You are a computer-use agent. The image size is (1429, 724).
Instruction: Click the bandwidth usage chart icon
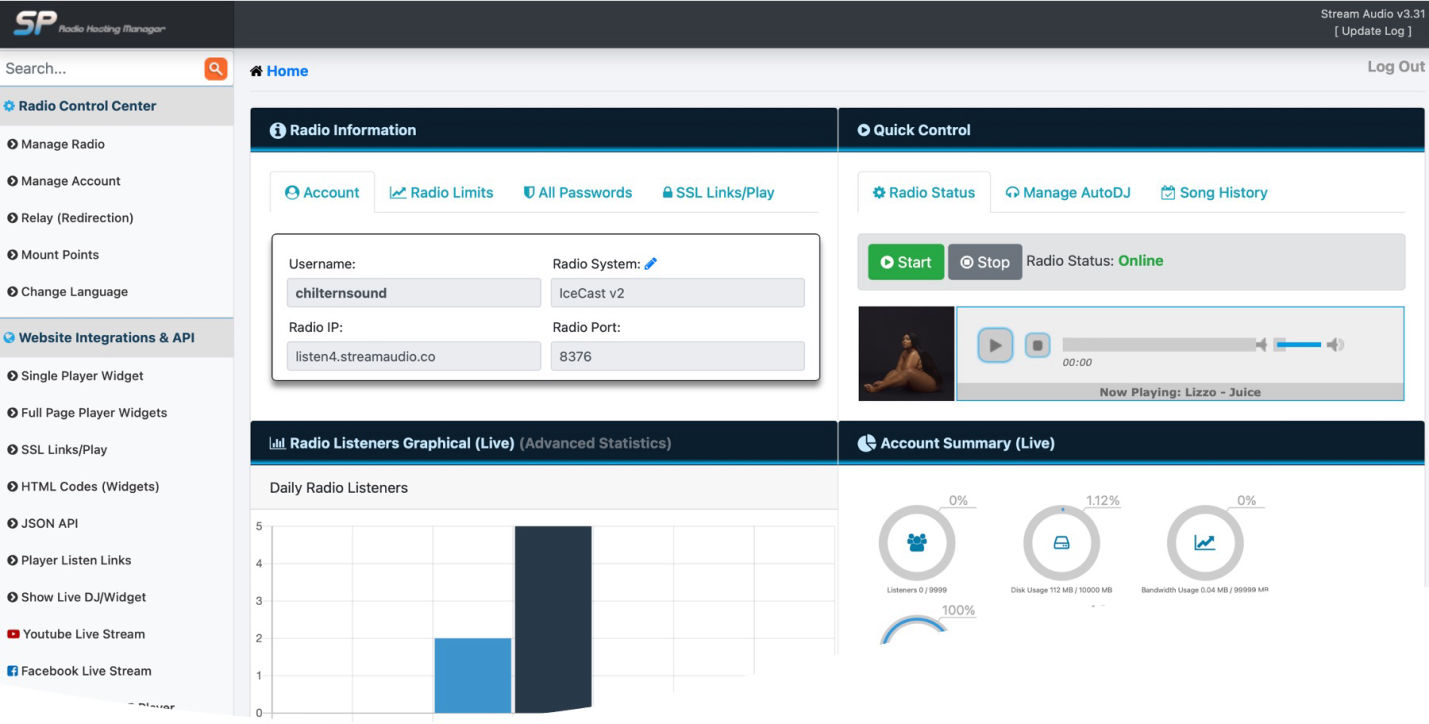coord(1205,543)
